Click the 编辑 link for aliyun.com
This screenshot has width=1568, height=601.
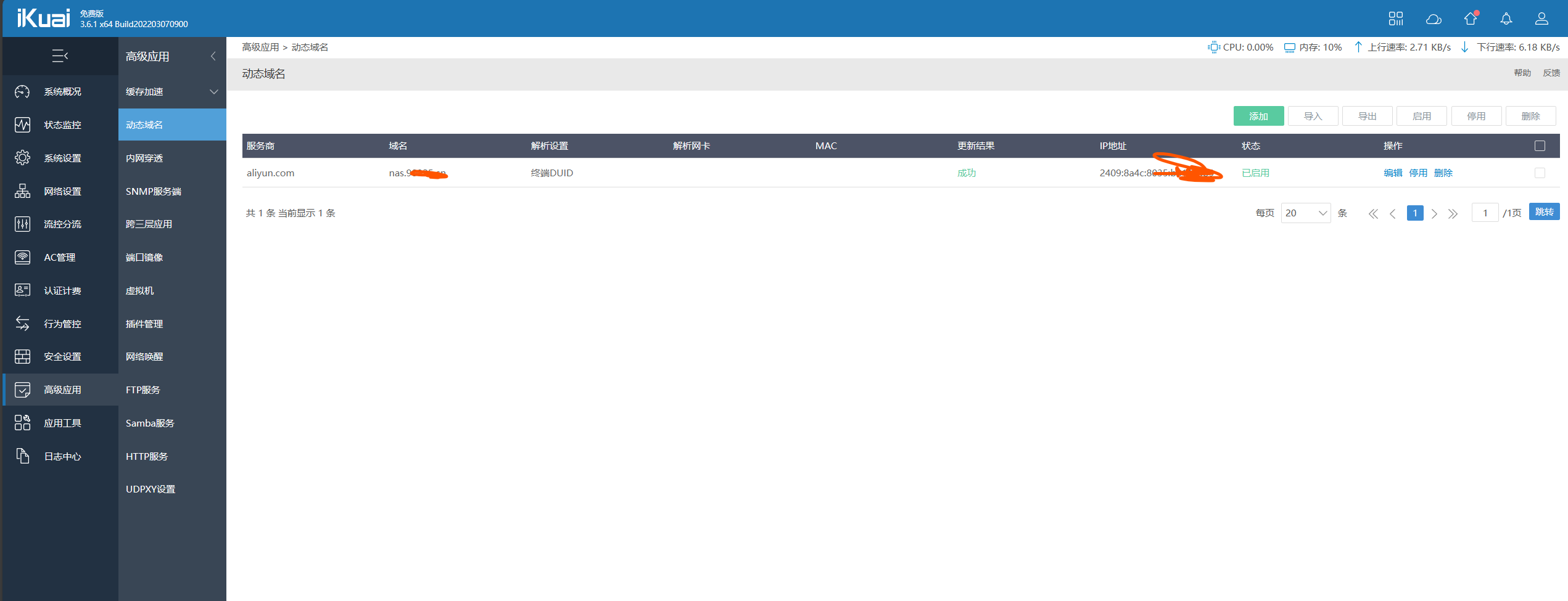1393,173
